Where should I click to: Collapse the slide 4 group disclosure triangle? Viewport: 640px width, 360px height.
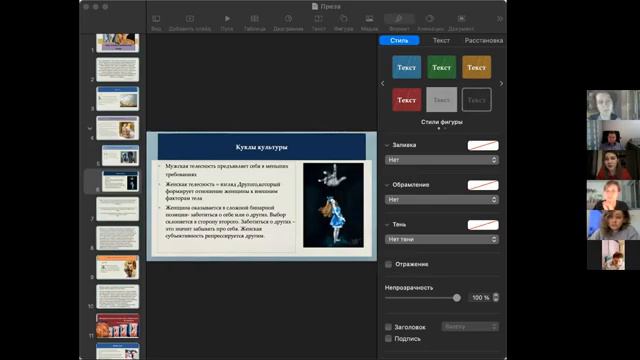(90, 128)
